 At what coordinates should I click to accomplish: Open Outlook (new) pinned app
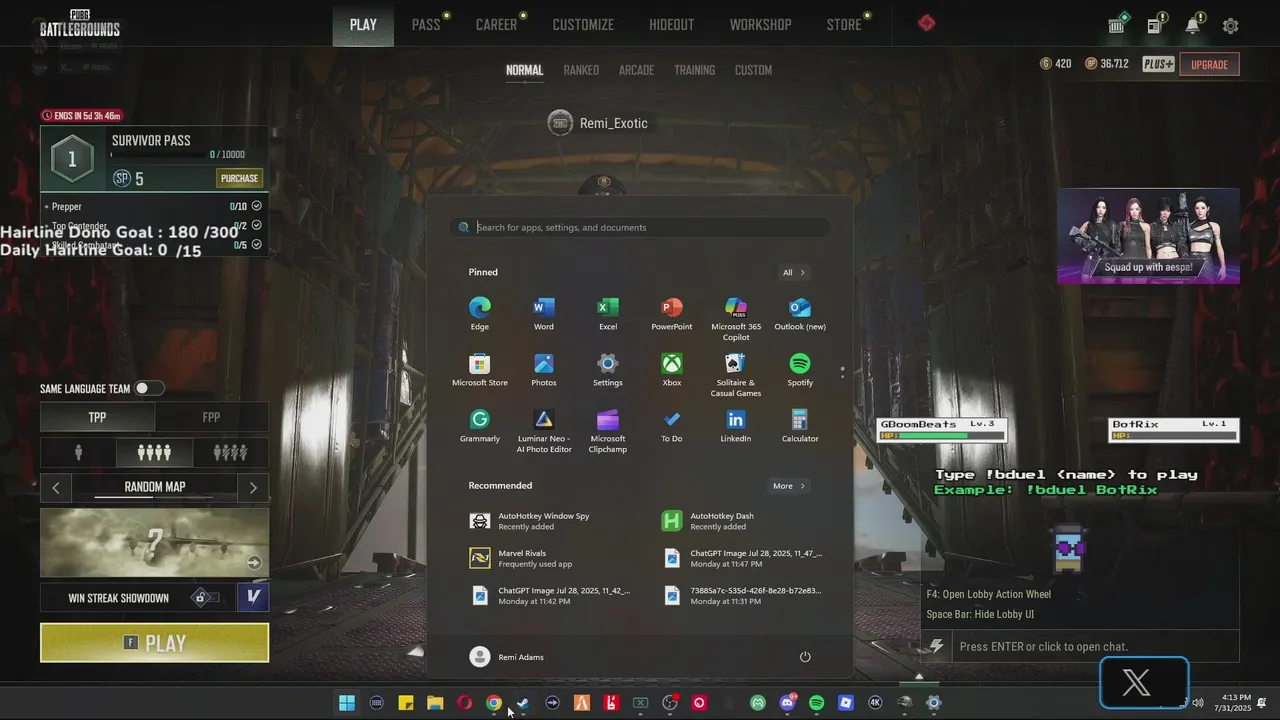(800, 313)
